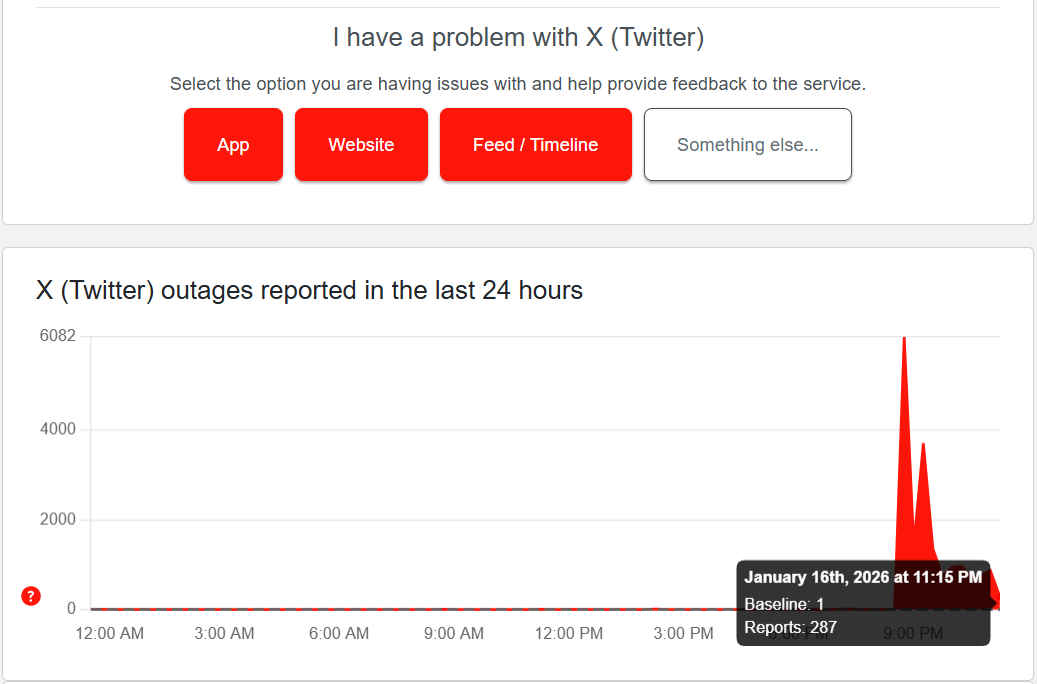
Task: Click the 3:00 AM axis label
Action: coord(224,633)
